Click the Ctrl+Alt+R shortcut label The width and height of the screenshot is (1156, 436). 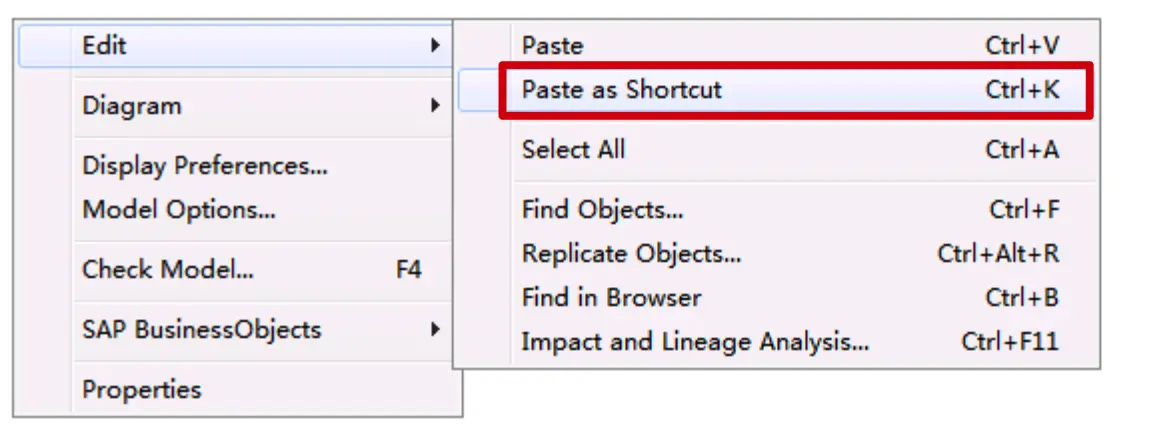998,254
